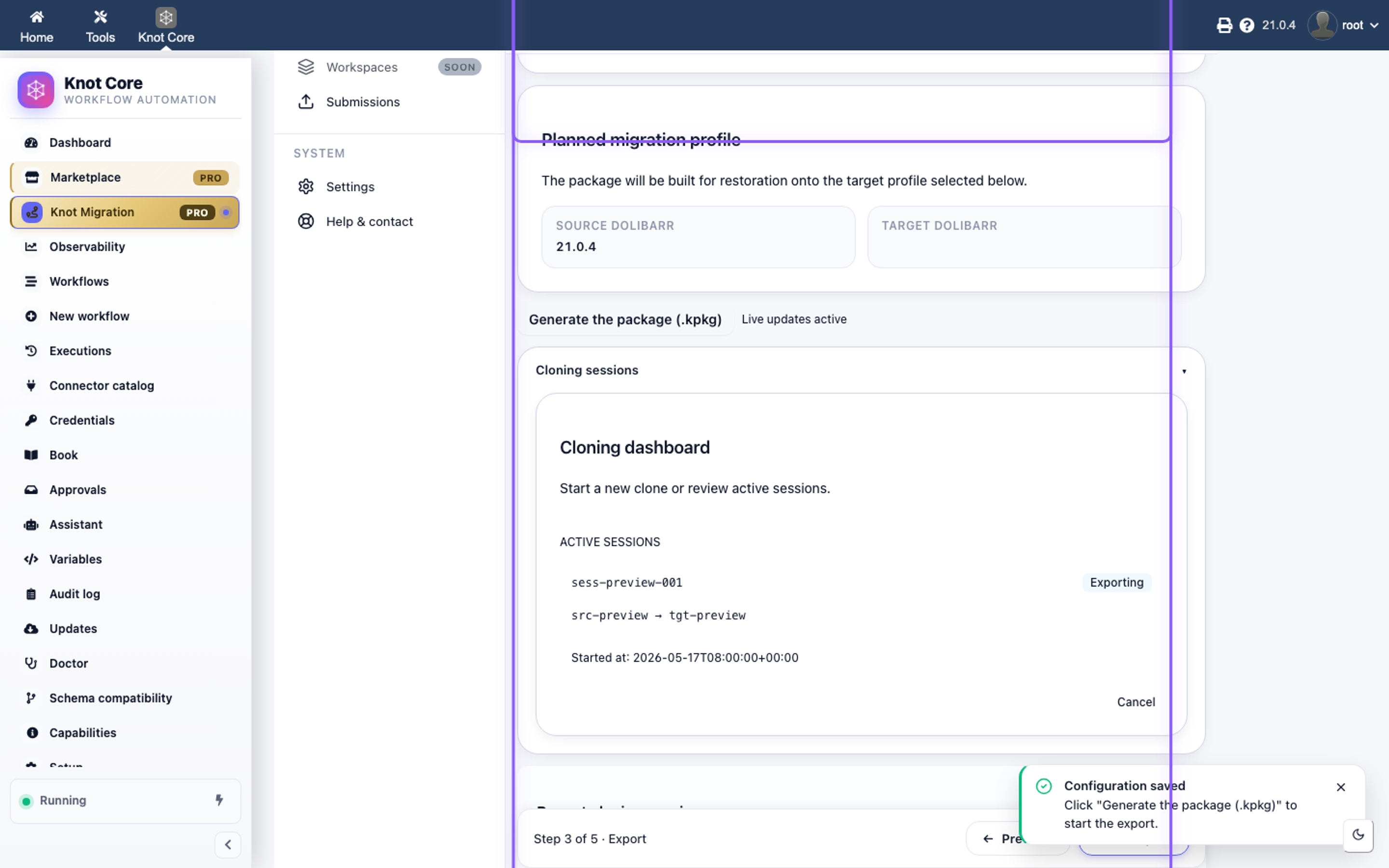Image resolution: width=1389 pixels, height=868 pixels.
Task: Click the Assistant robot icon
Action: tap(31, 525)
